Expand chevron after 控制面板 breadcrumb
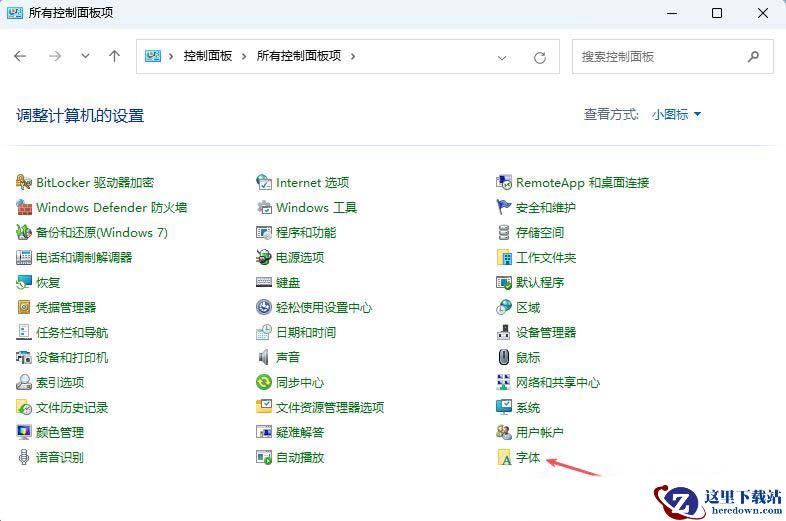Screen dimensions: 786x521 pos(244,56)
